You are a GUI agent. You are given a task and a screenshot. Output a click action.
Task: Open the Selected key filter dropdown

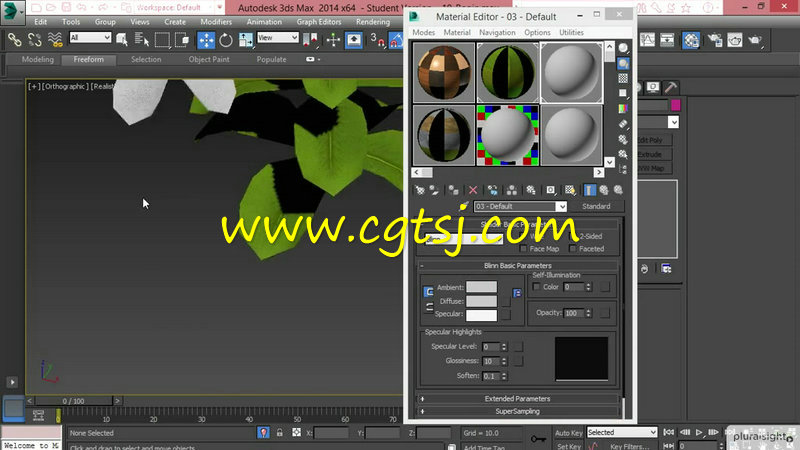click(622, 432)
